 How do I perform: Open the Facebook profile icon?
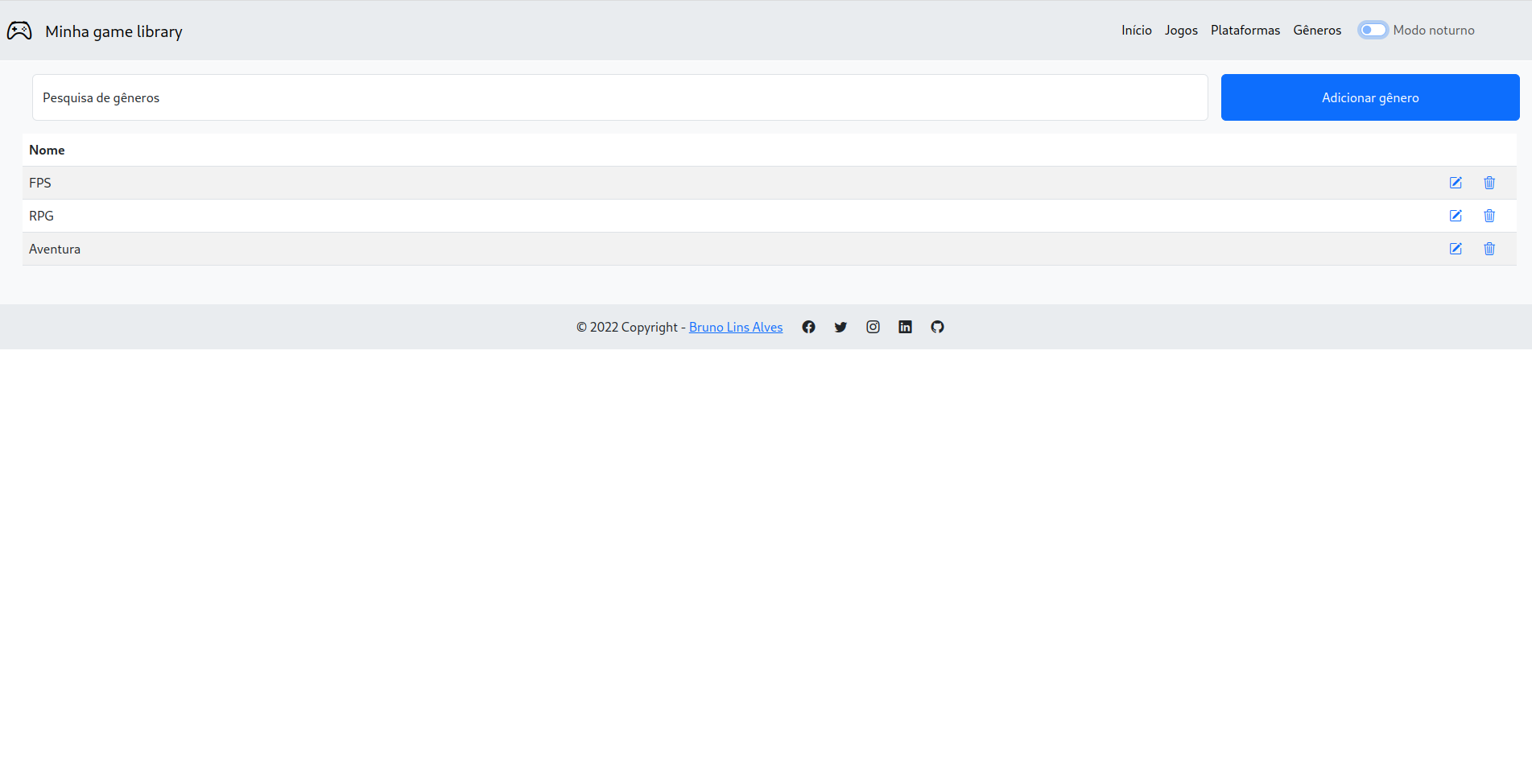808,327
